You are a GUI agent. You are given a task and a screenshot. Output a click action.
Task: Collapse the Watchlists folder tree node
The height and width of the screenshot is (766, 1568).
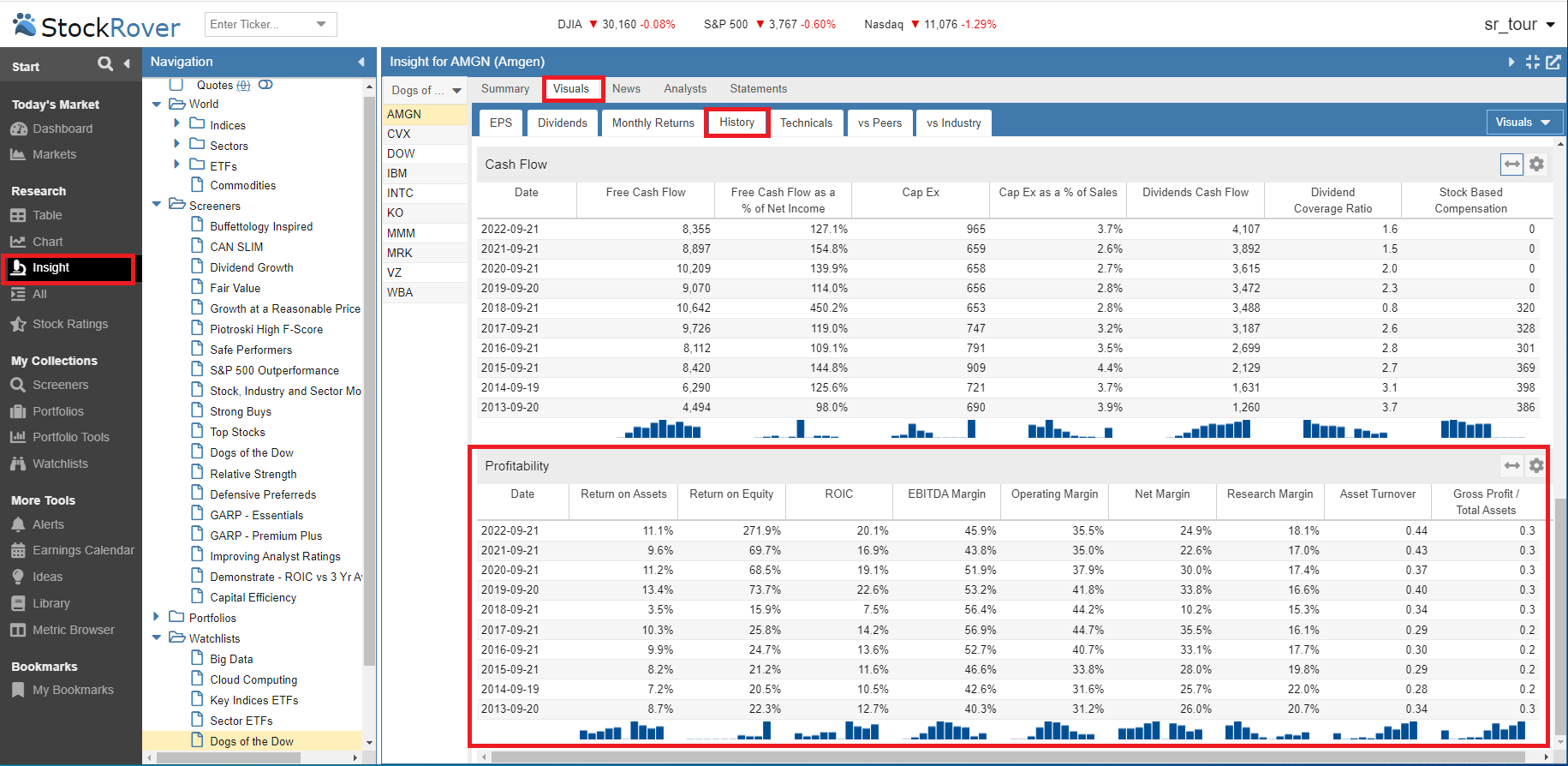[157, 637]
